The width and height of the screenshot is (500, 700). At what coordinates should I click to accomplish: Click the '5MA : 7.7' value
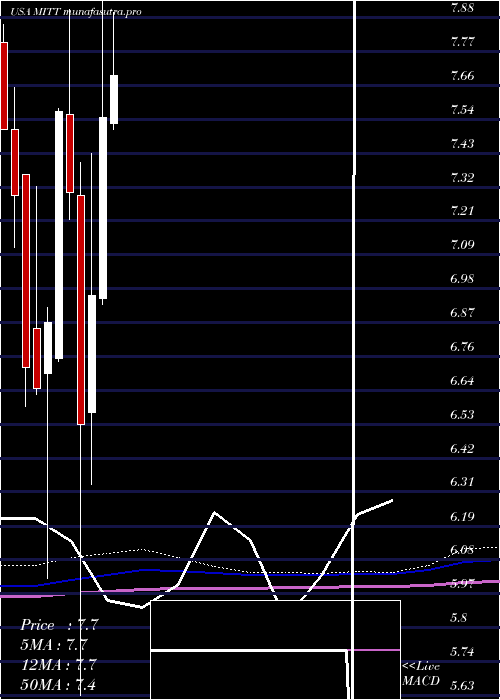pos(54,645)
